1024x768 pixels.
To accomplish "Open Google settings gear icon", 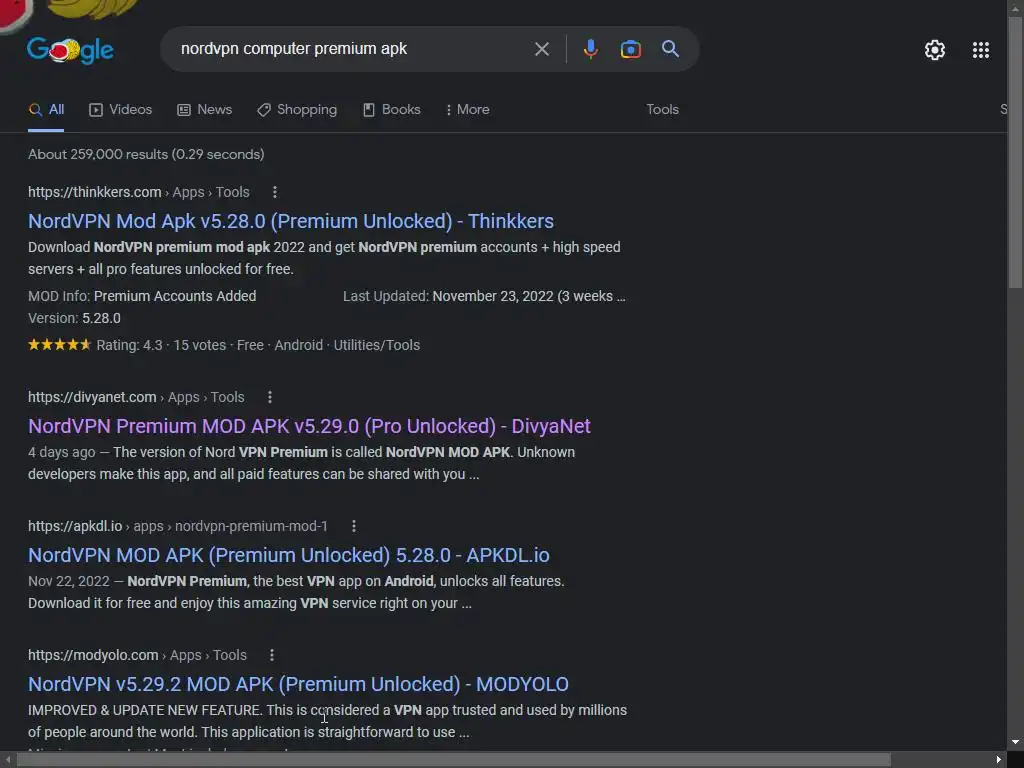I will [935, 50].
